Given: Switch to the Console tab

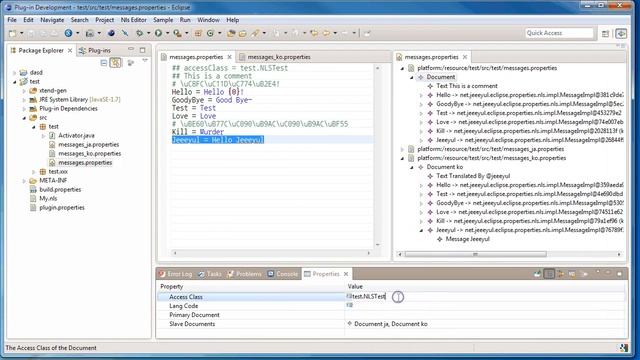Looking at the screenshot, I should [x=283, y=274].
